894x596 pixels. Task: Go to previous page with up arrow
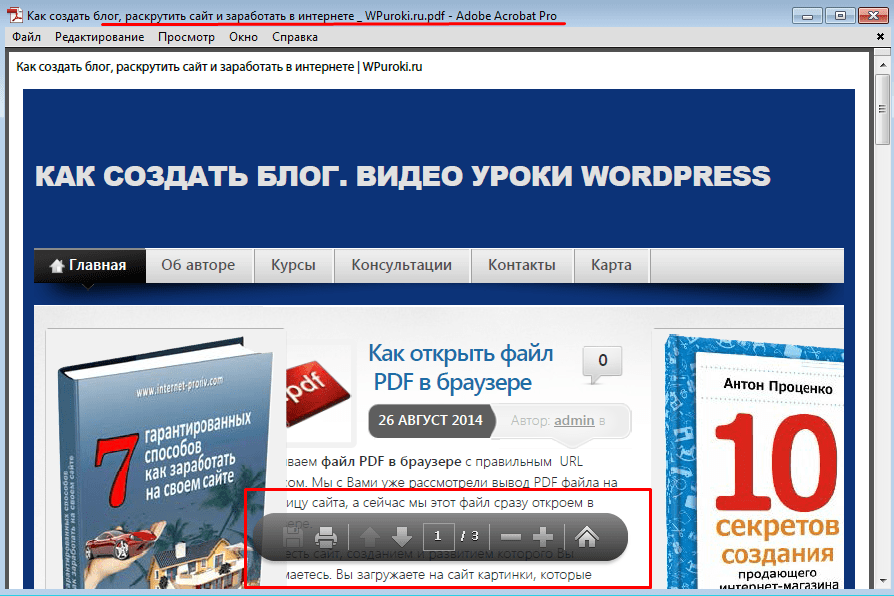(x=369, y=537)
